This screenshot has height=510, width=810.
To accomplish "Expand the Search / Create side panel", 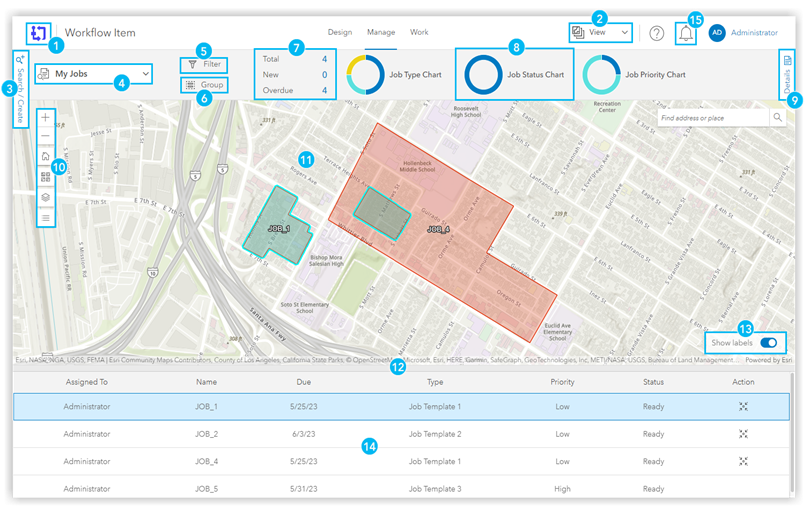I will [19, 90].
